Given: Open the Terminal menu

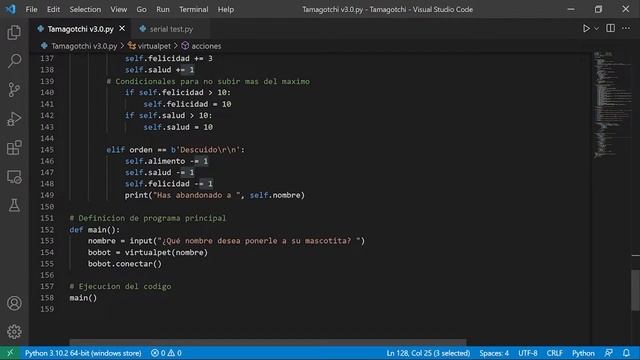Looking at the screenshot, I should coord(193,9).
